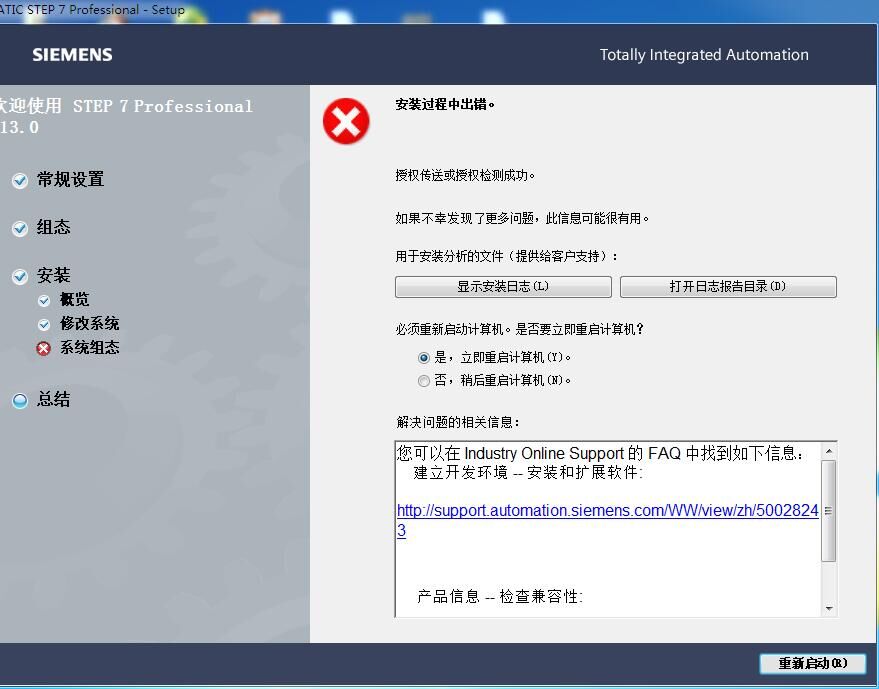Click the SIEMENS logo in the header
Image resolution: width=879 pixels, height=689 pixels.
72,55
